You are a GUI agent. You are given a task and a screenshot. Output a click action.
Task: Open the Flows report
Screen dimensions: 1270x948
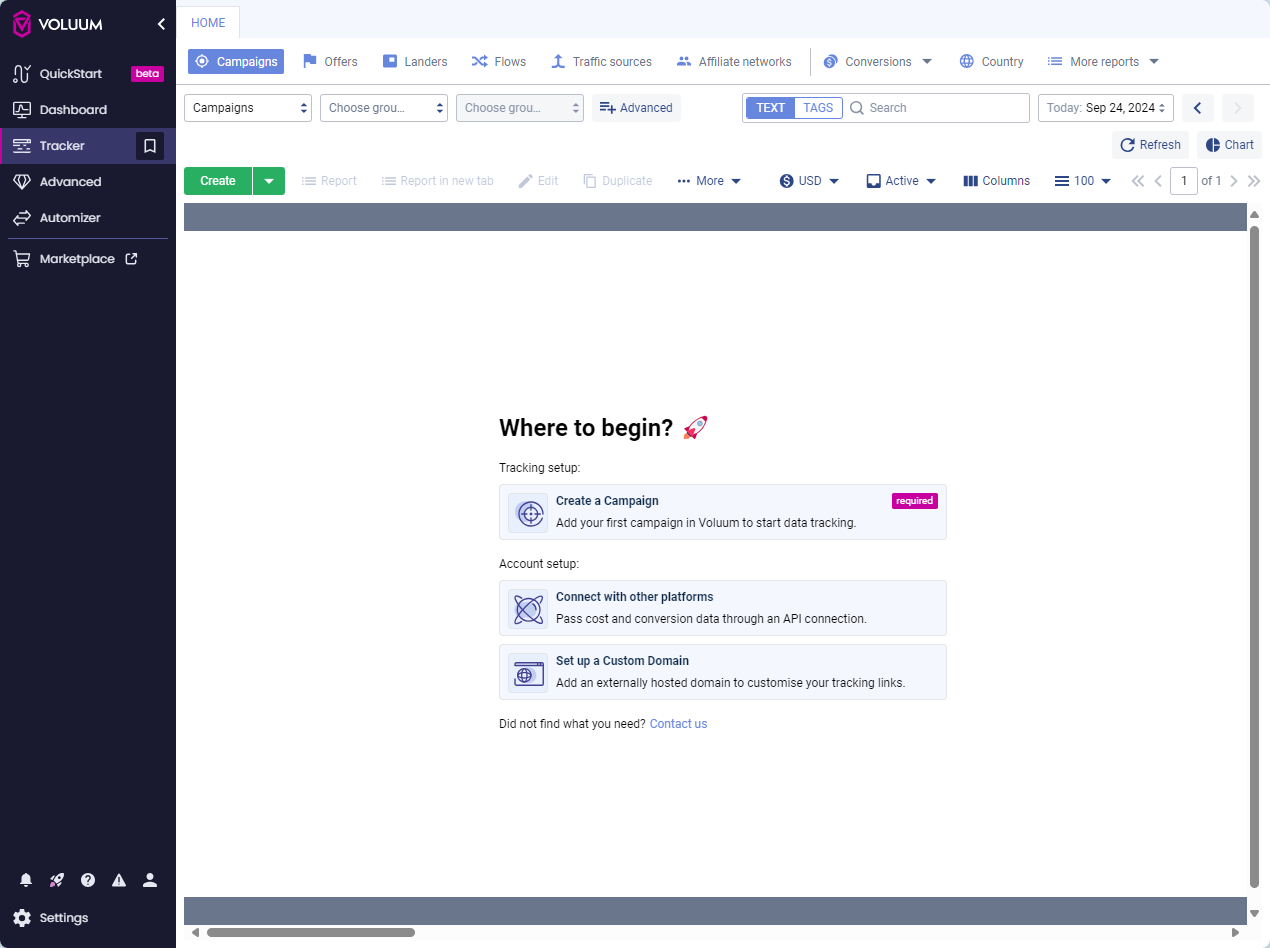pyautogui.click(x=499, y=62)
